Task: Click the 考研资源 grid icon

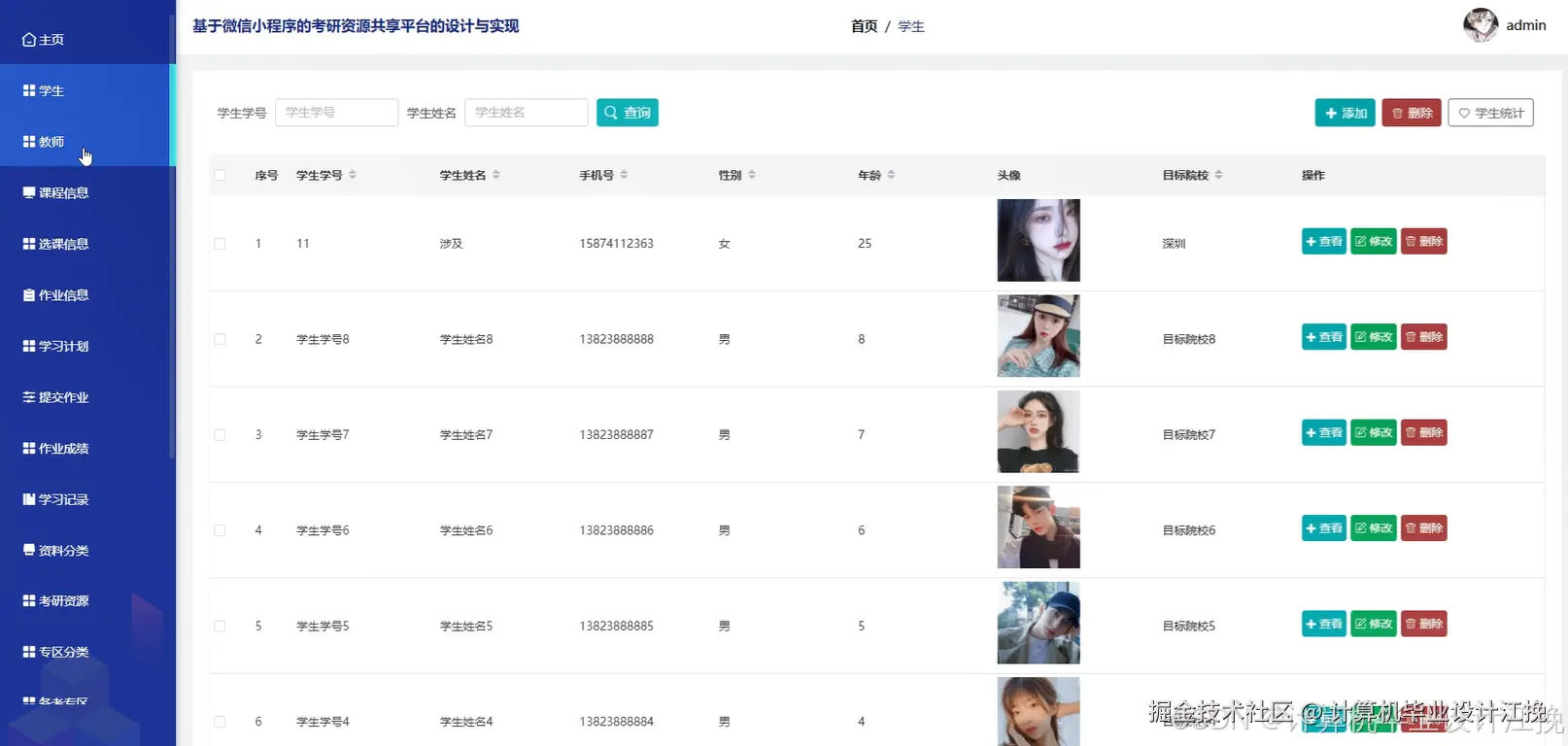Action: [x=29, y=600]
